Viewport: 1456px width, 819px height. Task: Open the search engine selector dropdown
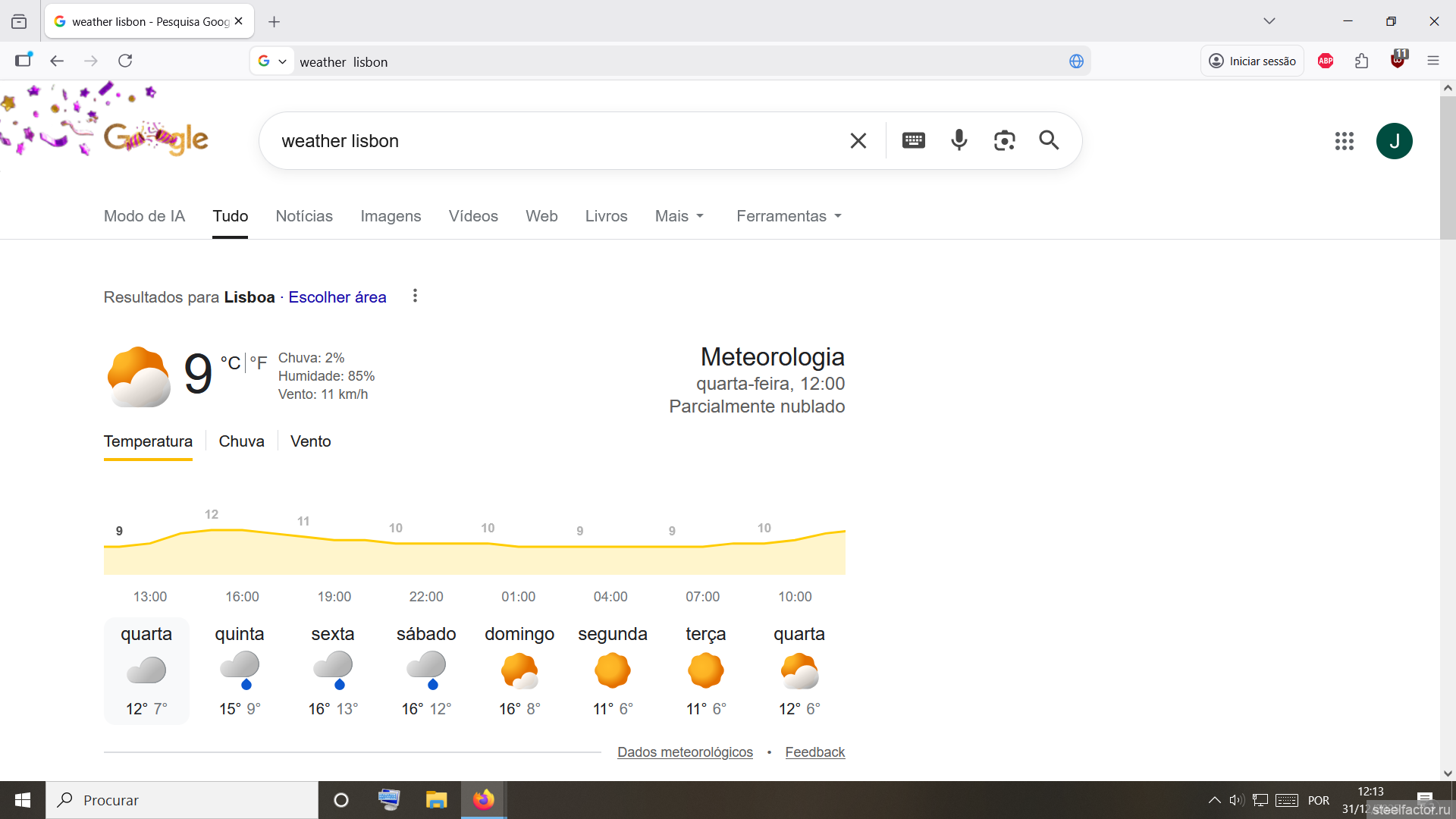point(272,61)
